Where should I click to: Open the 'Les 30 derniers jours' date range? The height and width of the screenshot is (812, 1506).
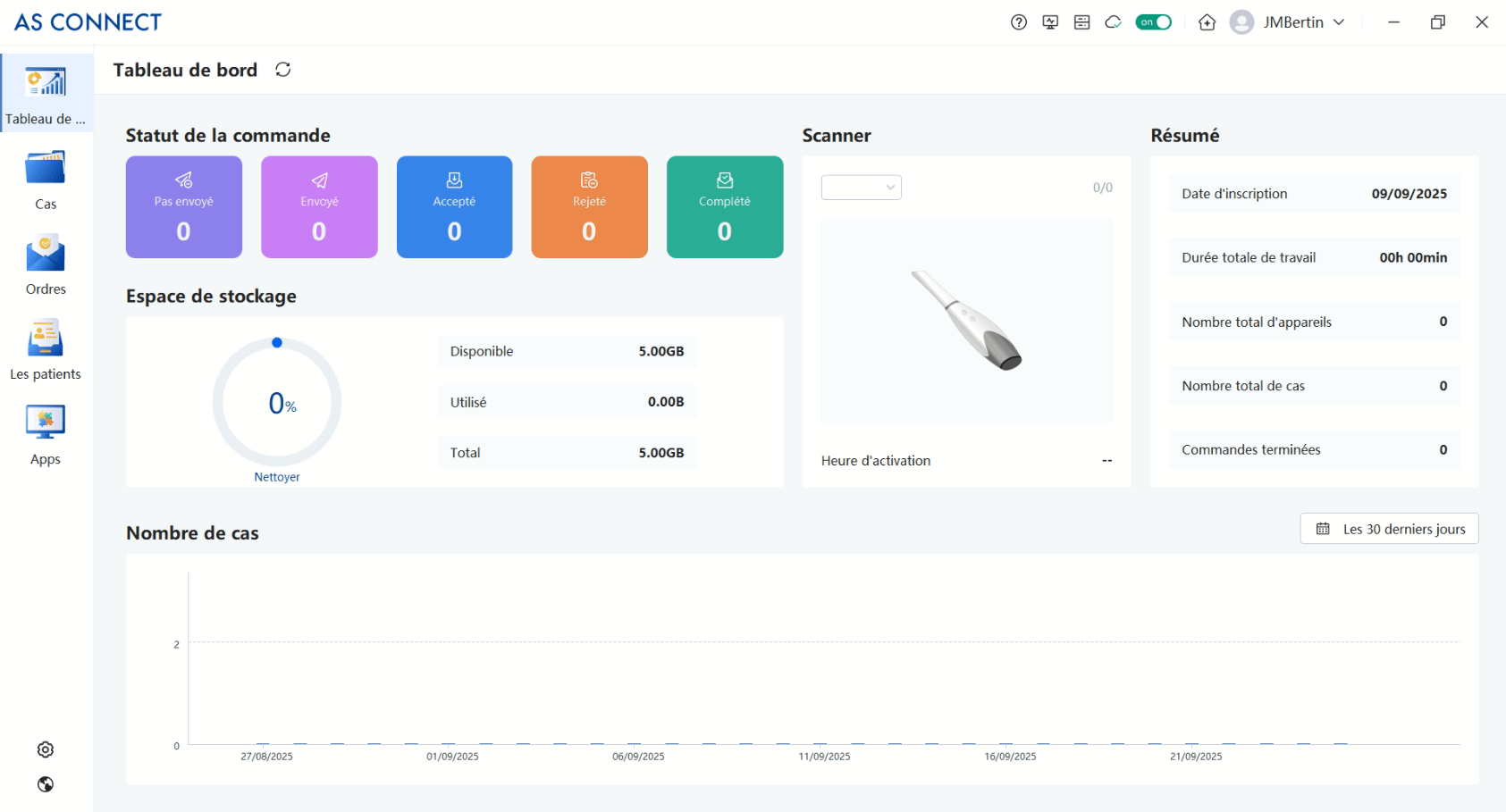tap(1389, 529)
